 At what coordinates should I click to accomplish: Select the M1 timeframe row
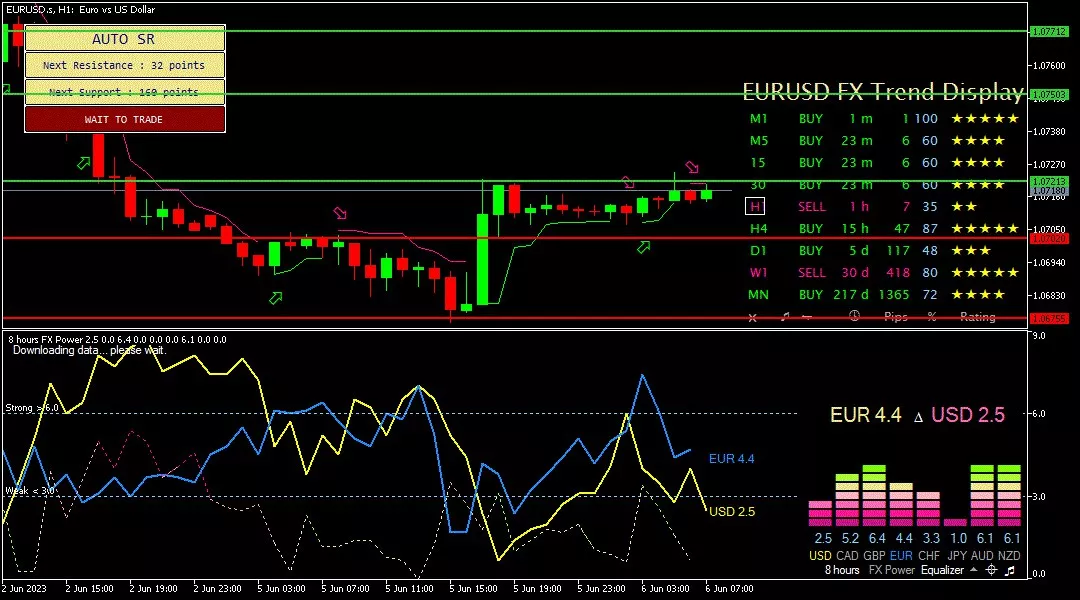(x=884, y=118)
